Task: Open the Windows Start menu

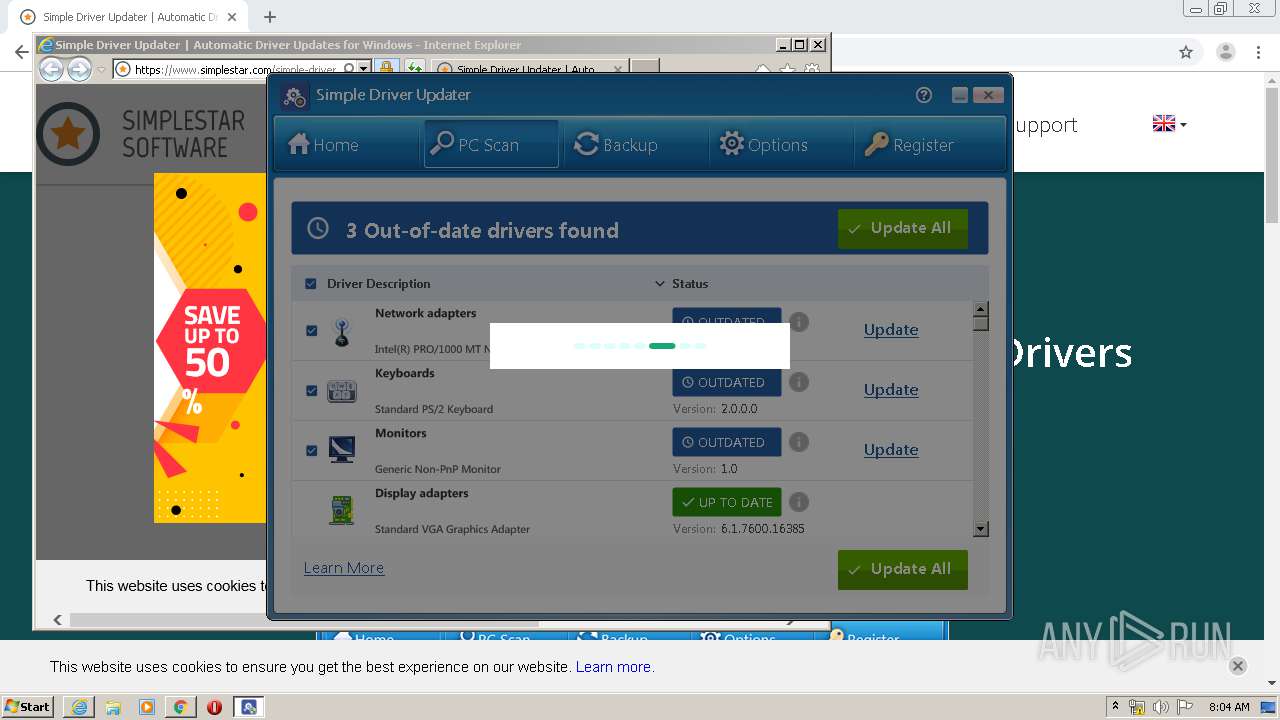Action: tap(27, 706)
